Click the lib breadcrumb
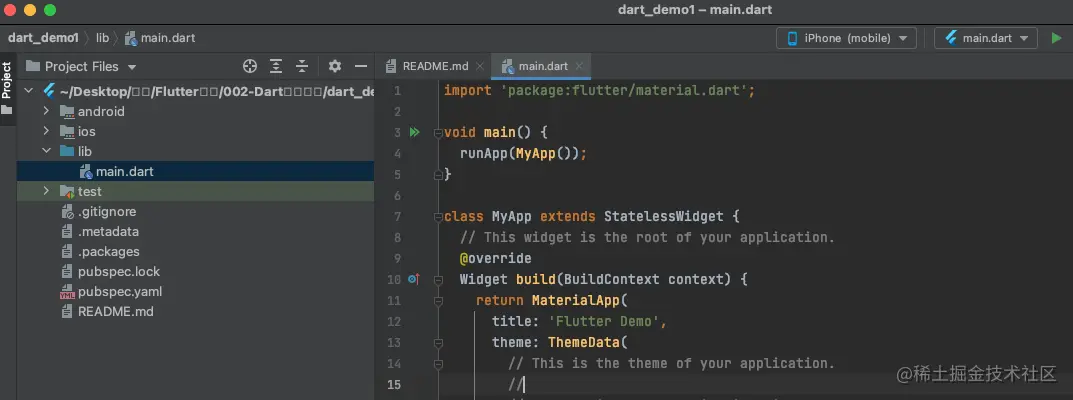This screenshot has height=400, width=1073. [102, 38]
